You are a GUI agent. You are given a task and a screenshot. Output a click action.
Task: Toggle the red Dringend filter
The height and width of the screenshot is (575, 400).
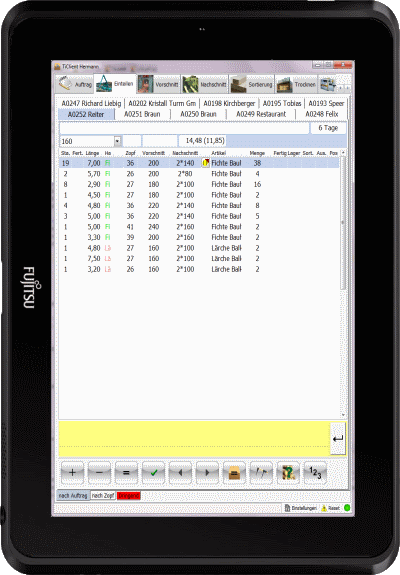[x=129, y=496]
